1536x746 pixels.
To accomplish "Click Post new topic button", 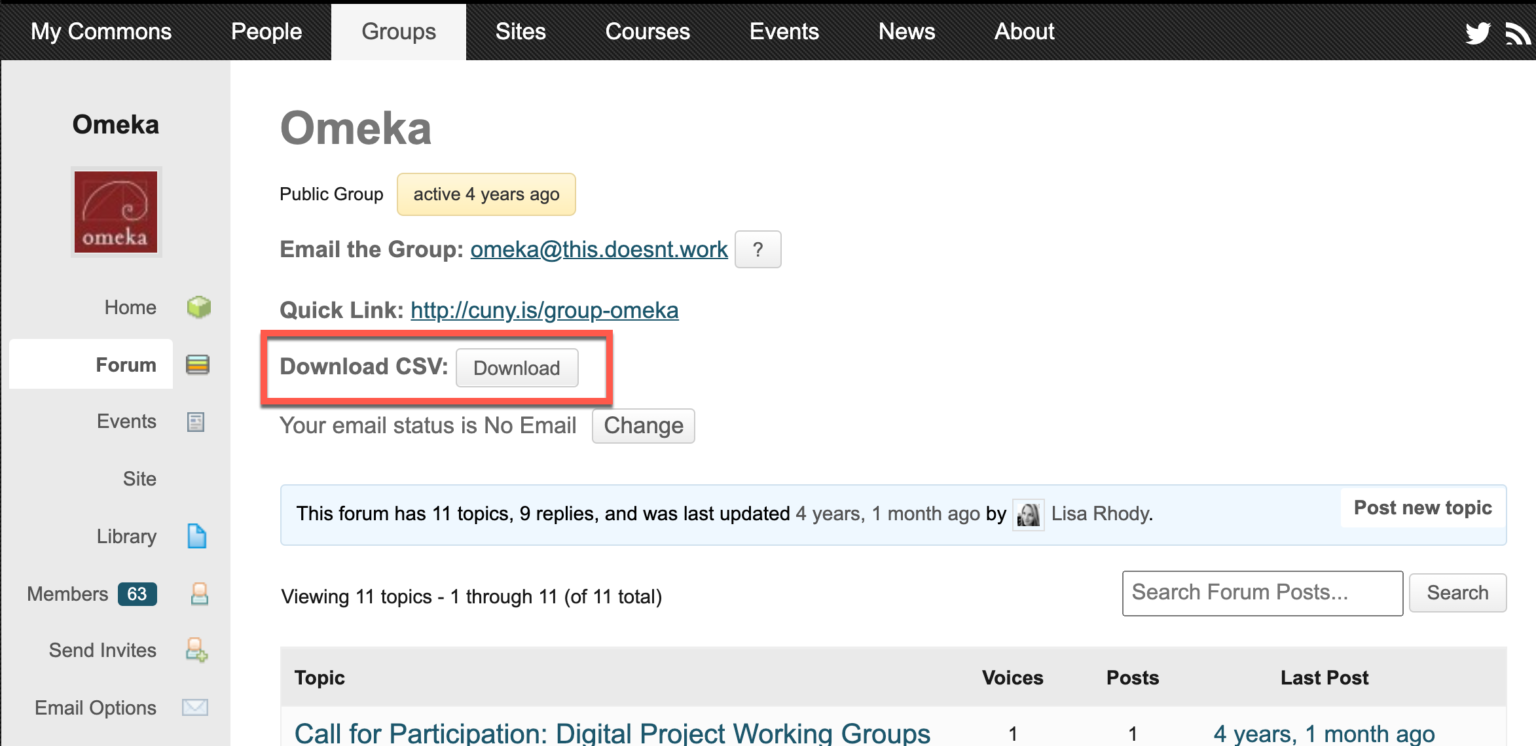I will (1422, 508).
